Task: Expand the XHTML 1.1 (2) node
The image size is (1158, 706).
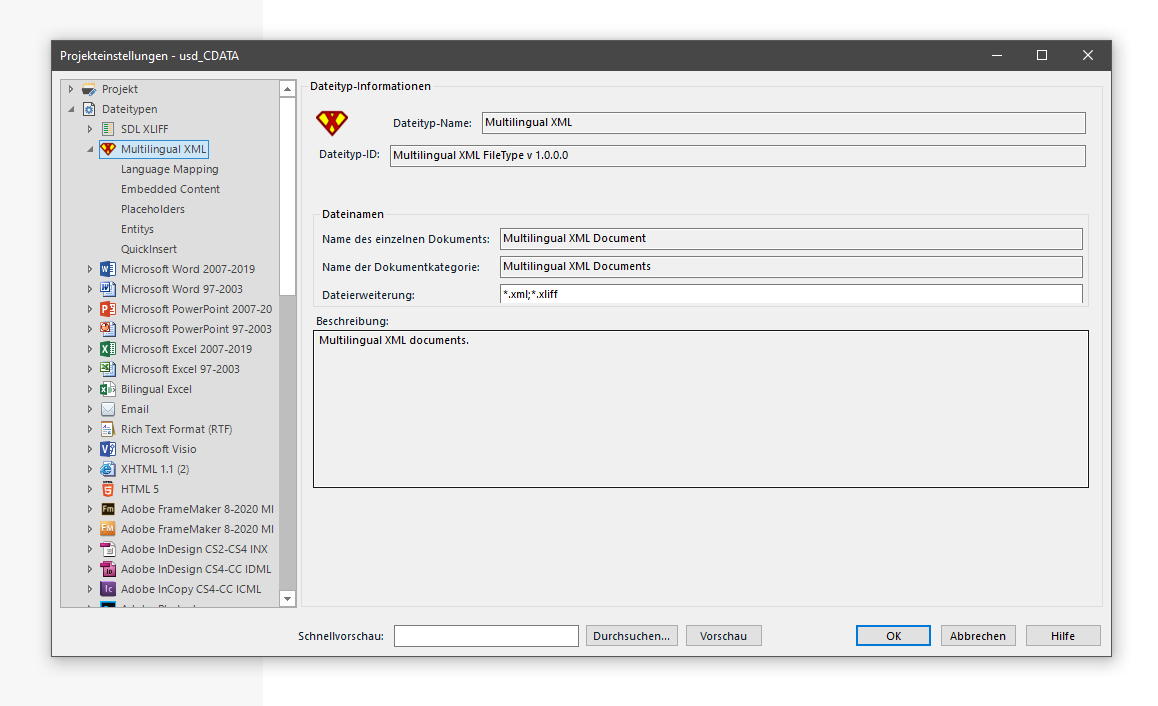Action: 90,469
